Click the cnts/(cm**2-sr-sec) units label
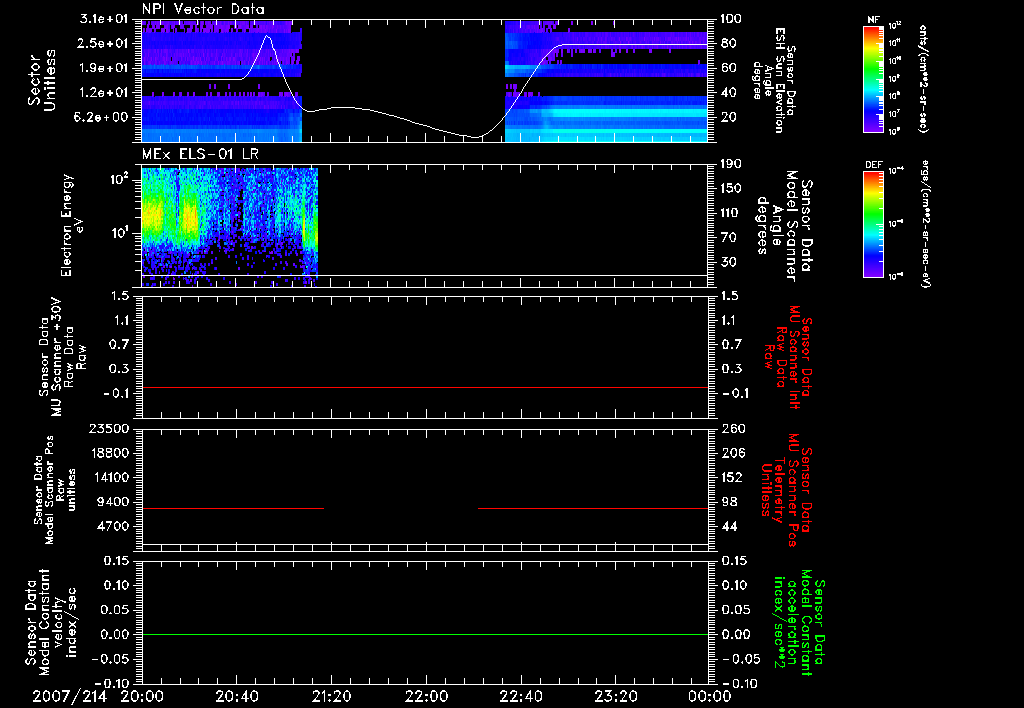The height and width of the screenshot is (708, 1024). coord(923,78)
